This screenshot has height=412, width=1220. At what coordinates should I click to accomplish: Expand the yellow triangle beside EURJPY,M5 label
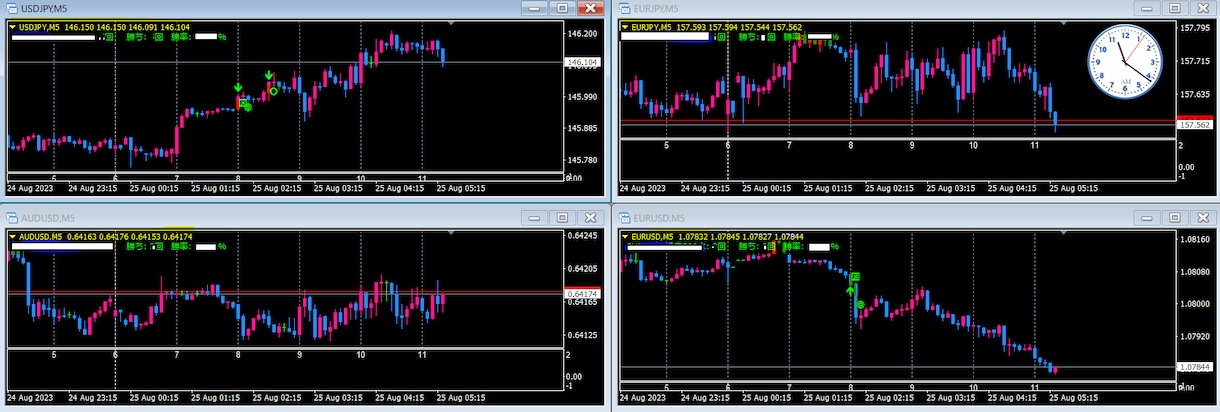pyautogui.click(x=626, y=28)
